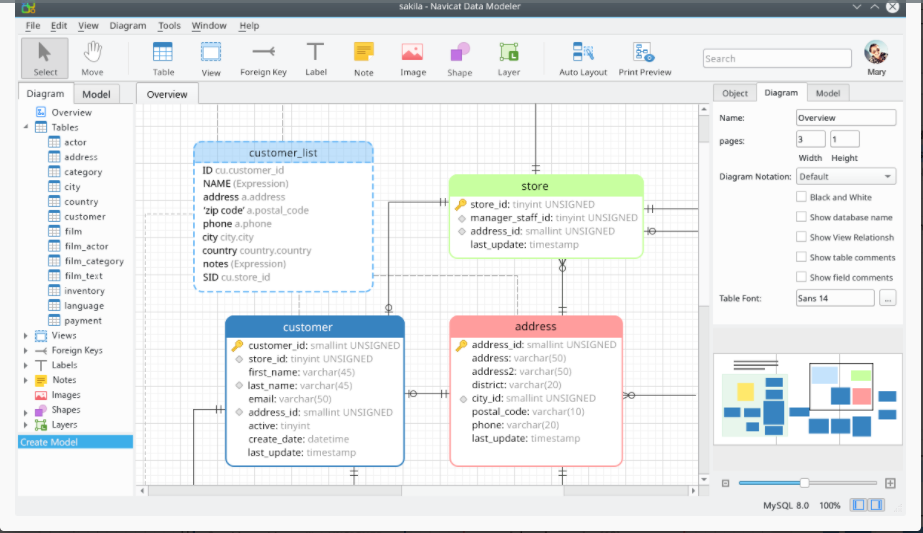Click the horizontal scrollbar of canvas
The width and height of the screenshot is (923, 533).
click(x=483, y=490)
